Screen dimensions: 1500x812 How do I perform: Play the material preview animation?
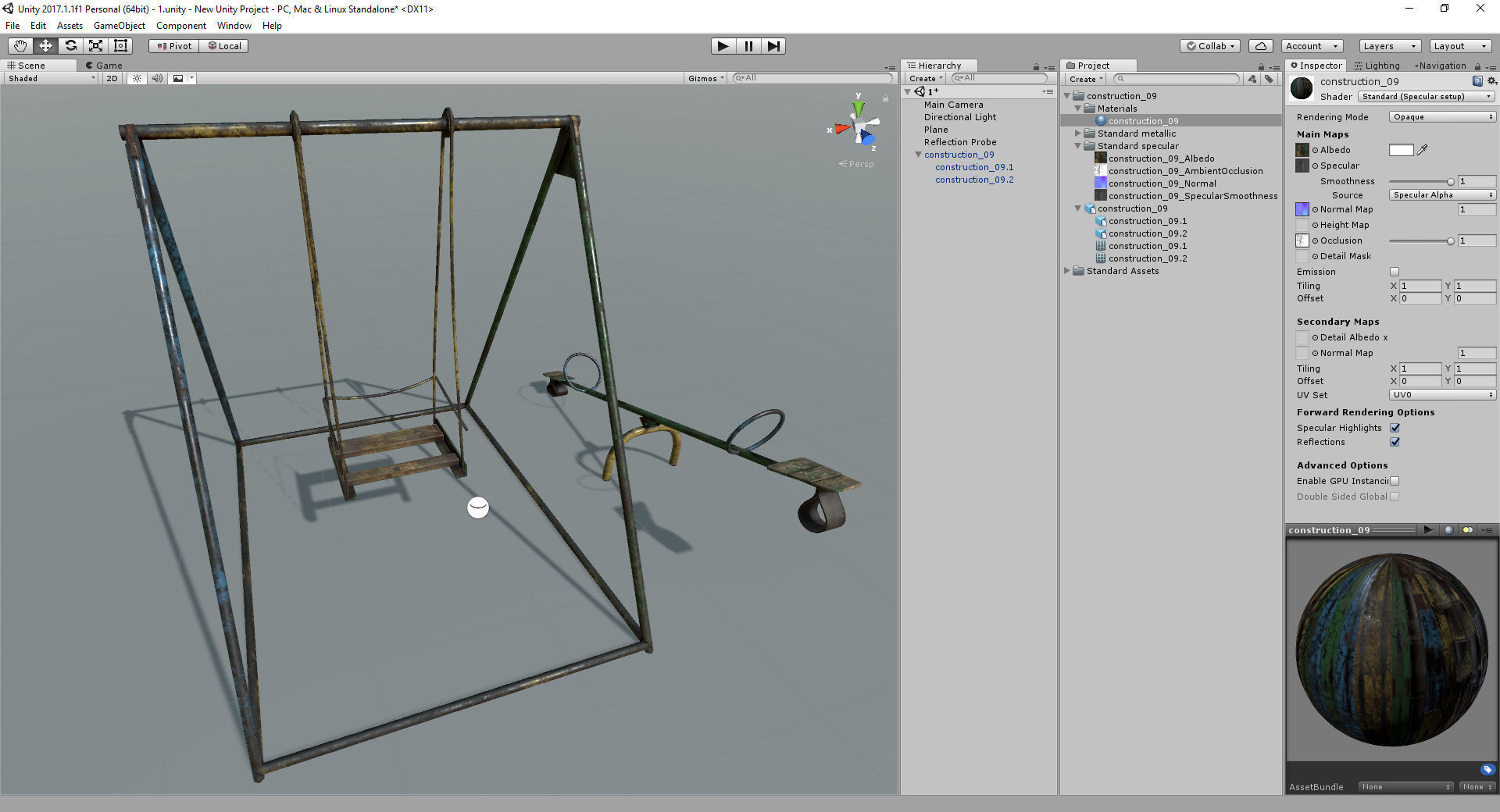(1428, 530)
